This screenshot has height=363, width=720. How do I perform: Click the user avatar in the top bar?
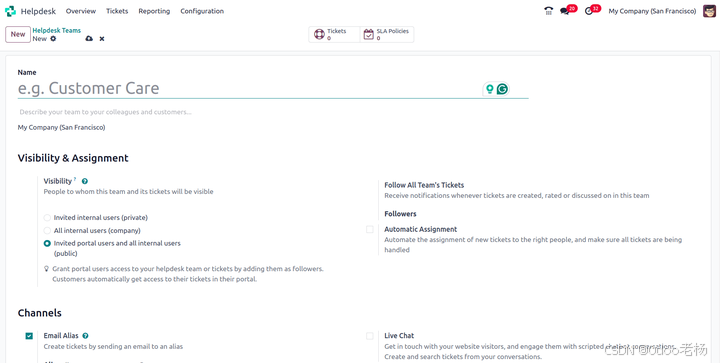709,11
